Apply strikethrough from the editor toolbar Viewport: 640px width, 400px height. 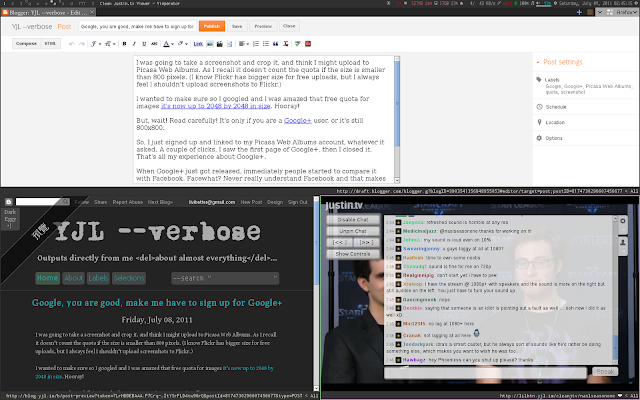154,44
